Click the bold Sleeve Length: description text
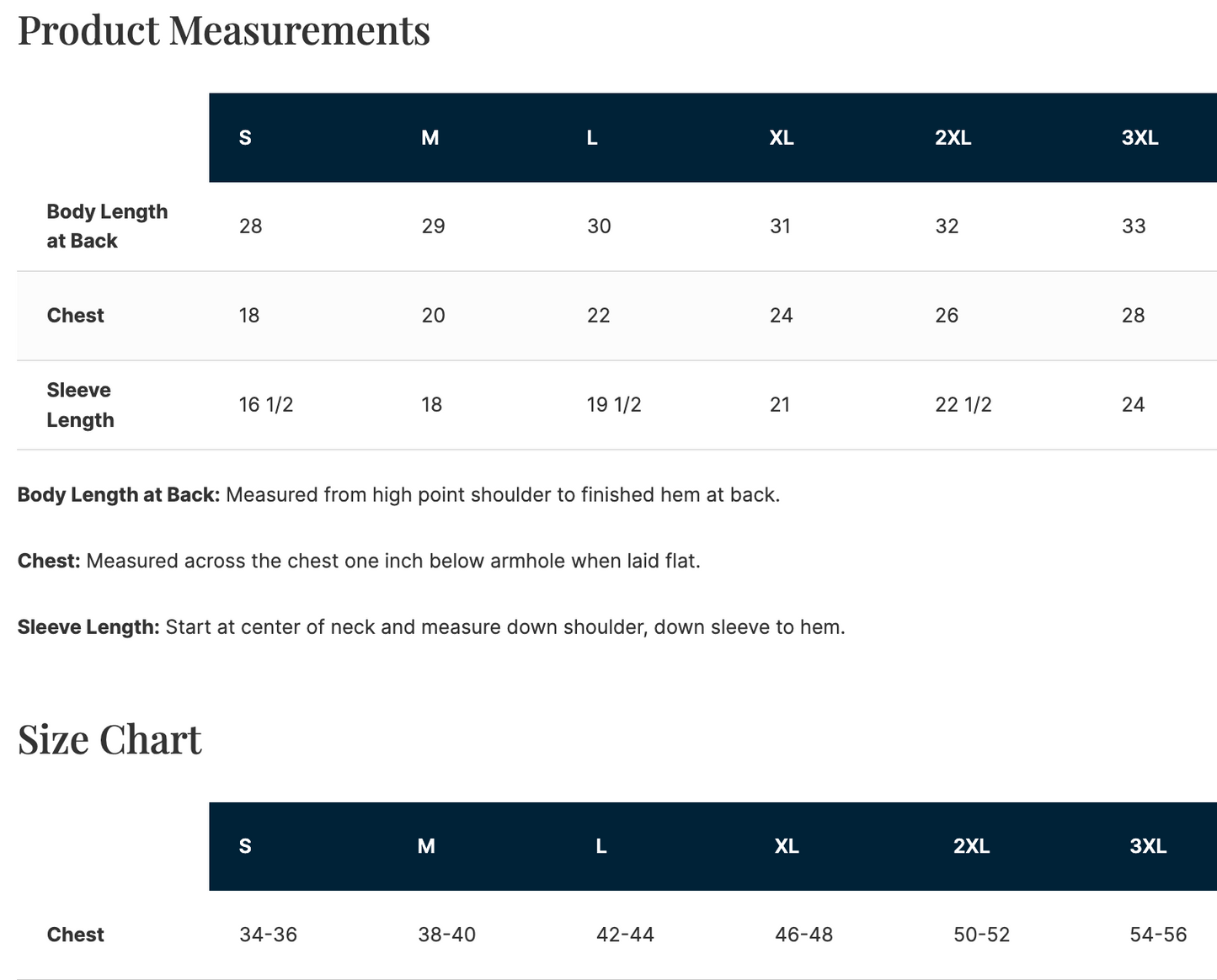 [88, 627]
